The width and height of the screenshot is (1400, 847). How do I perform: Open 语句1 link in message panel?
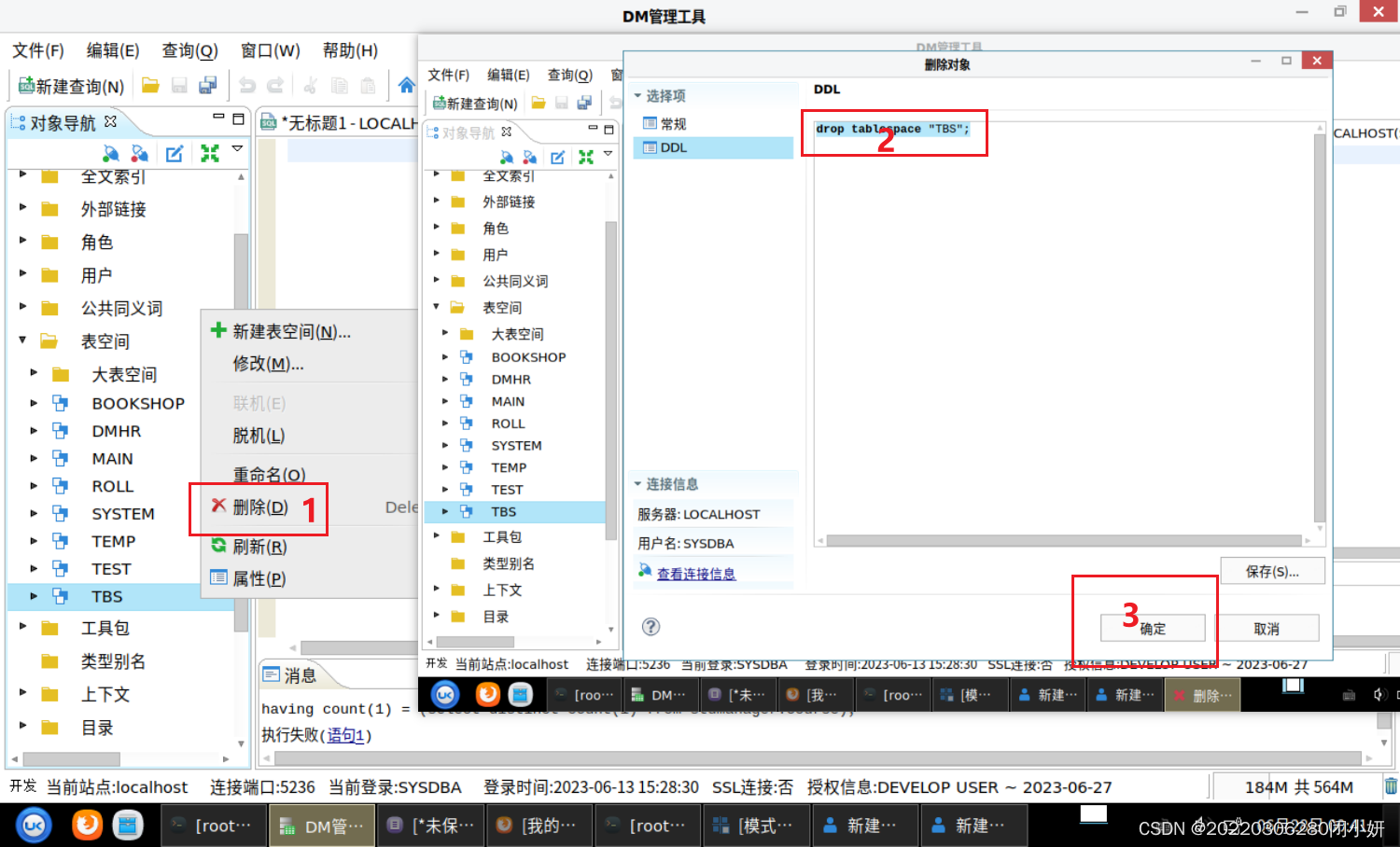345,735
